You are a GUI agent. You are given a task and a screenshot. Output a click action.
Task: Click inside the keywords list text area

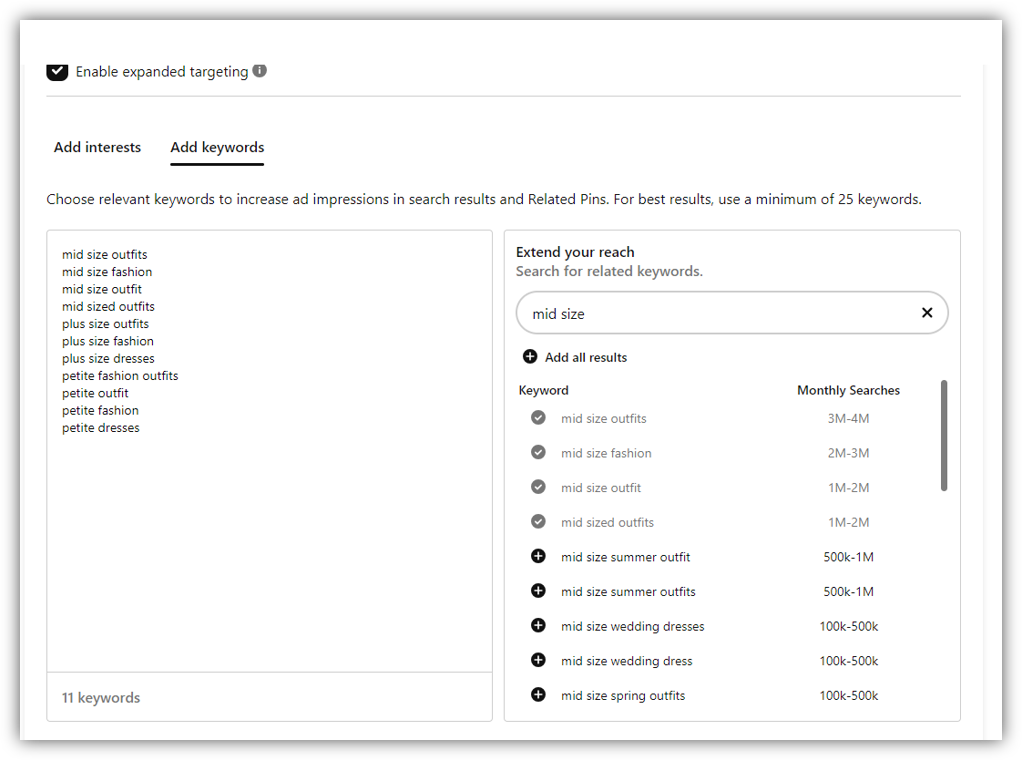(269, 550)
